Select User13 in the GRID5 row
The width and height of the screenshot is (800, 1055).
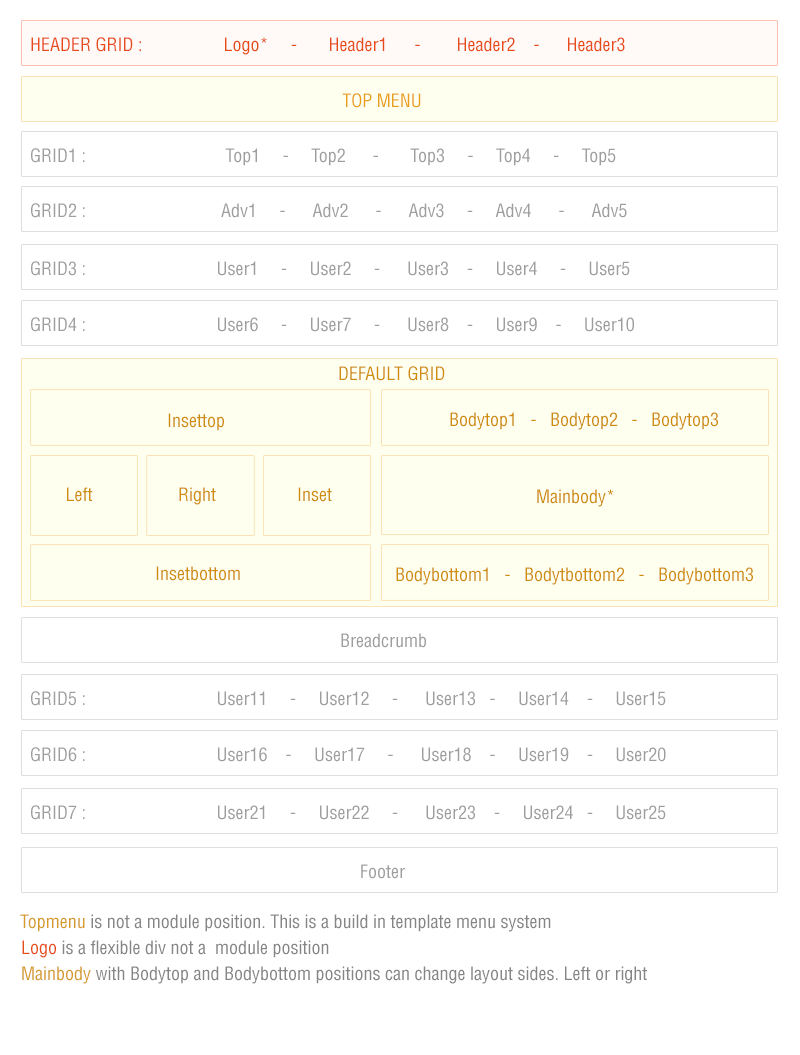(x=450, y=699)
